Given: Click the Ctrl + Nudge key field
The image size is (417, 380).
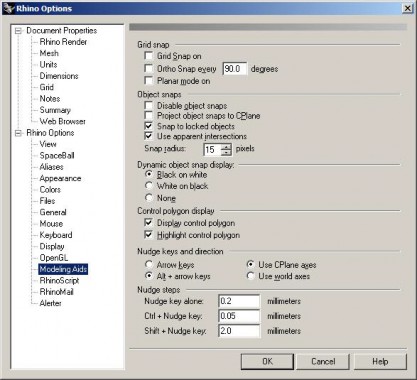Looking at the screenshot, I should coord(239,316).
